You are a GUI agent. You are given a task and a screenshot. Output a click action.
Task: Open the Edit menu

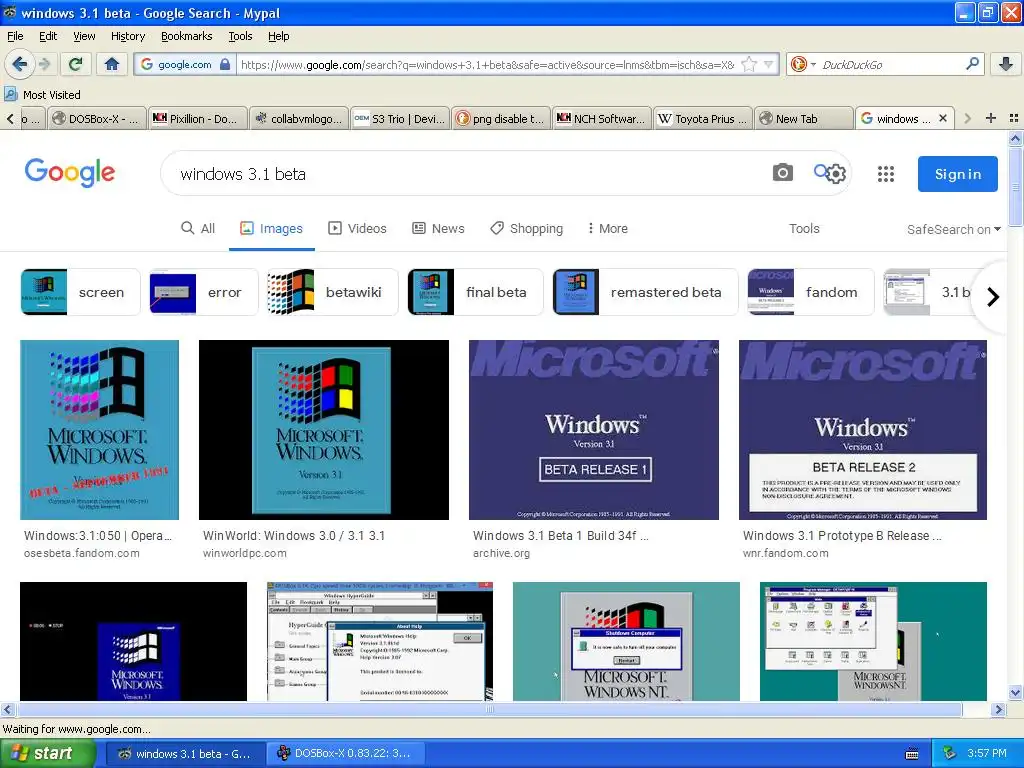(x=48, y=36)
